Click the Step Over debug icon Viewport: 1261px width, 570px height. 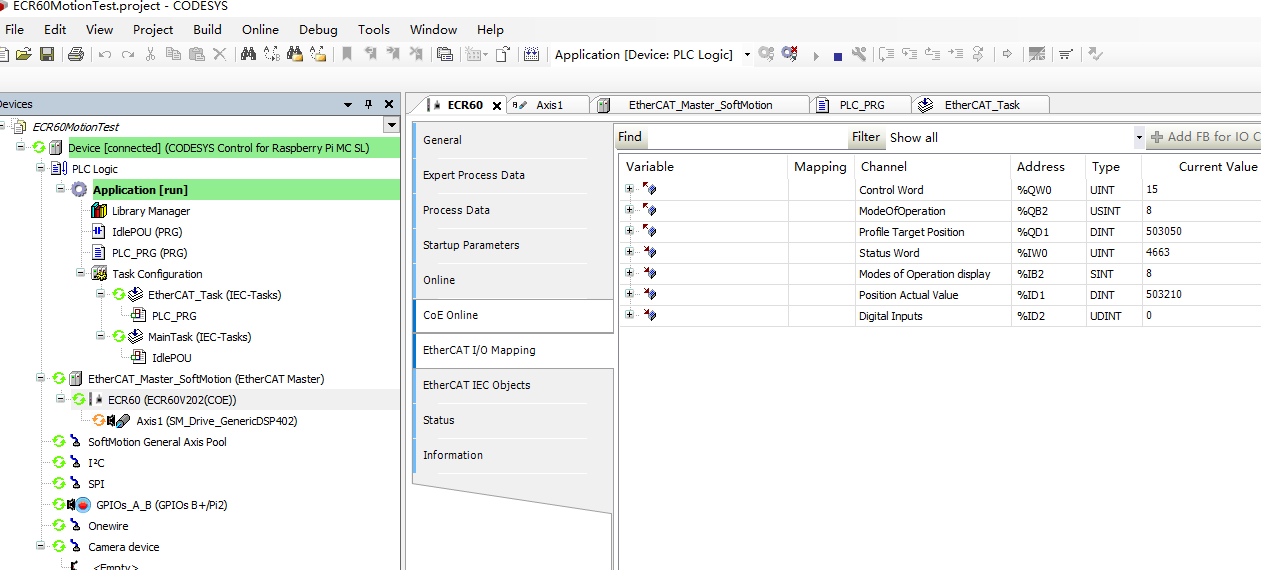click(887, 54)
